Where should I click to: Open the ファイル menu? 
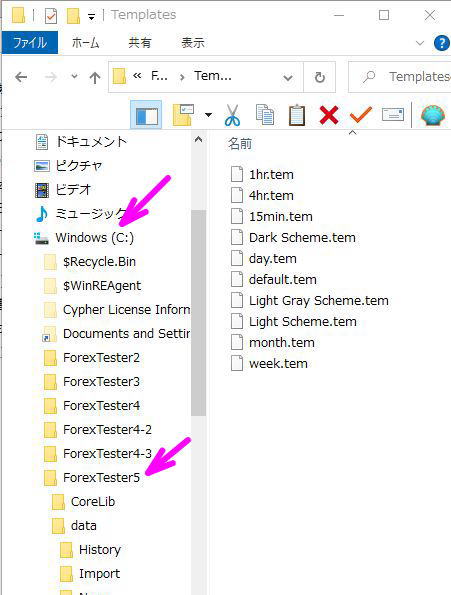point(30,42)
